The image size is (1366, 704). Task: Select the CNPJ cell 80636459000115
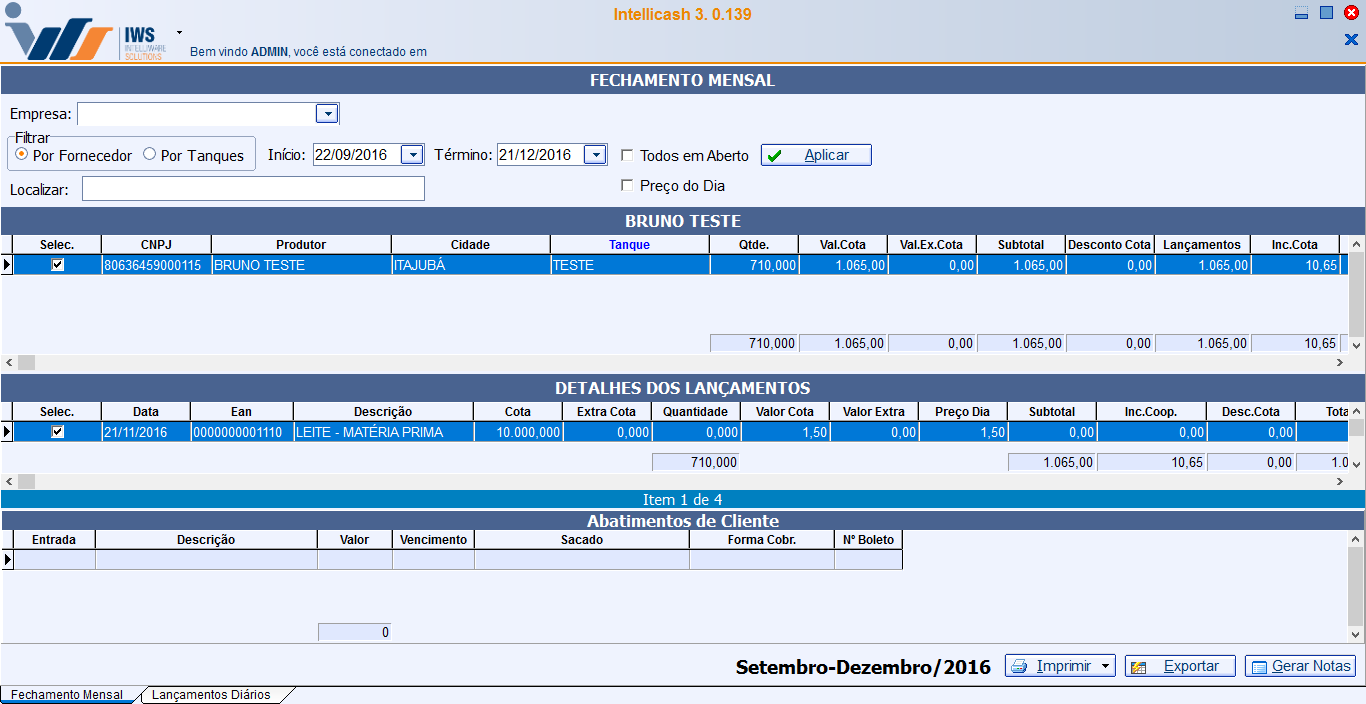(156, 265)
